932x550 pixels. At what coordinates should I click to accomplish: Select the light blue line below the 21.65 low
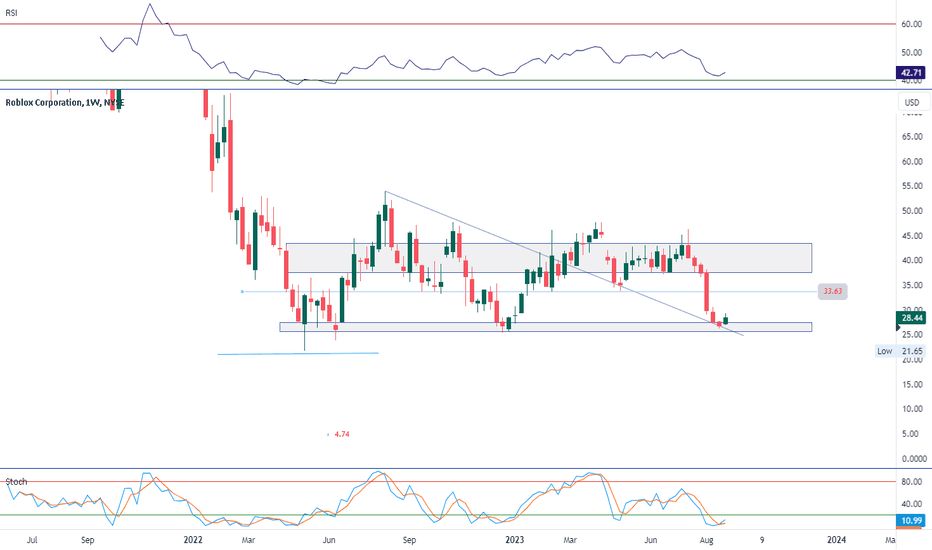coord(298,354)
